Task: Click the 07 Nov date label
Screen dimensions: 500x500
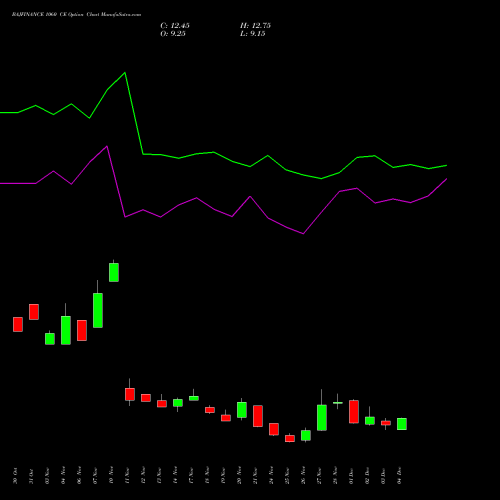Action: pyautogui.click(x=95, y=476)
